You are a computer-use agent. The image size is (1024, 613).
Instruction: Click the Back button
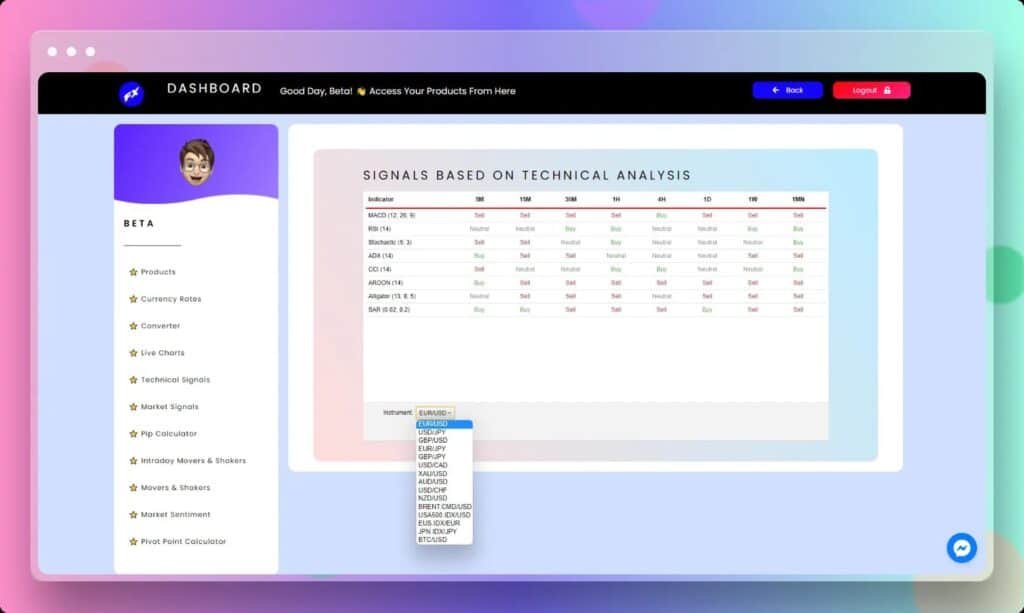(787, 90)
